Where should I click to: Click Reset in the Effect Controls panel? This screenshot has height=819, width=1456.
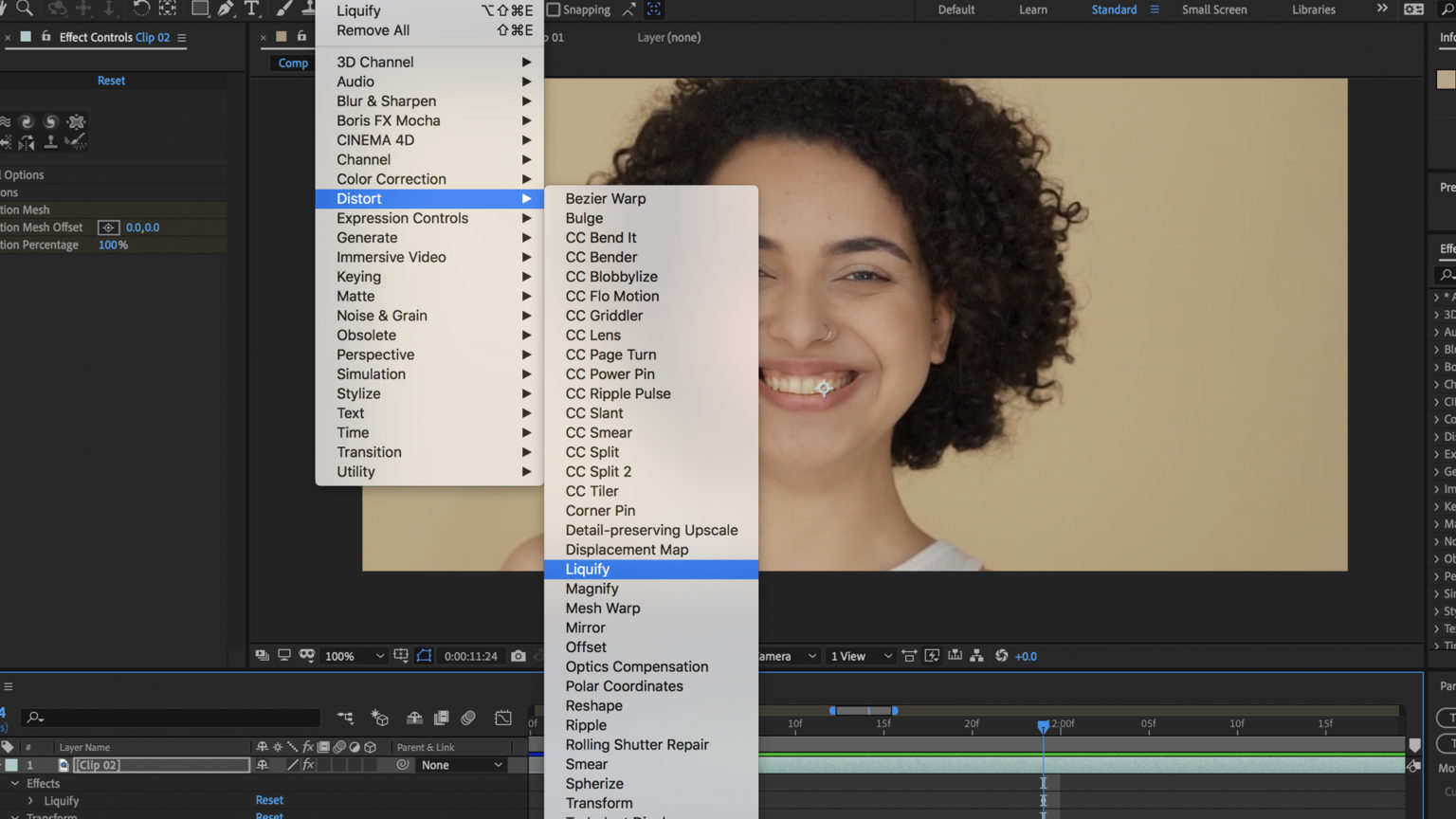point(111,81)
